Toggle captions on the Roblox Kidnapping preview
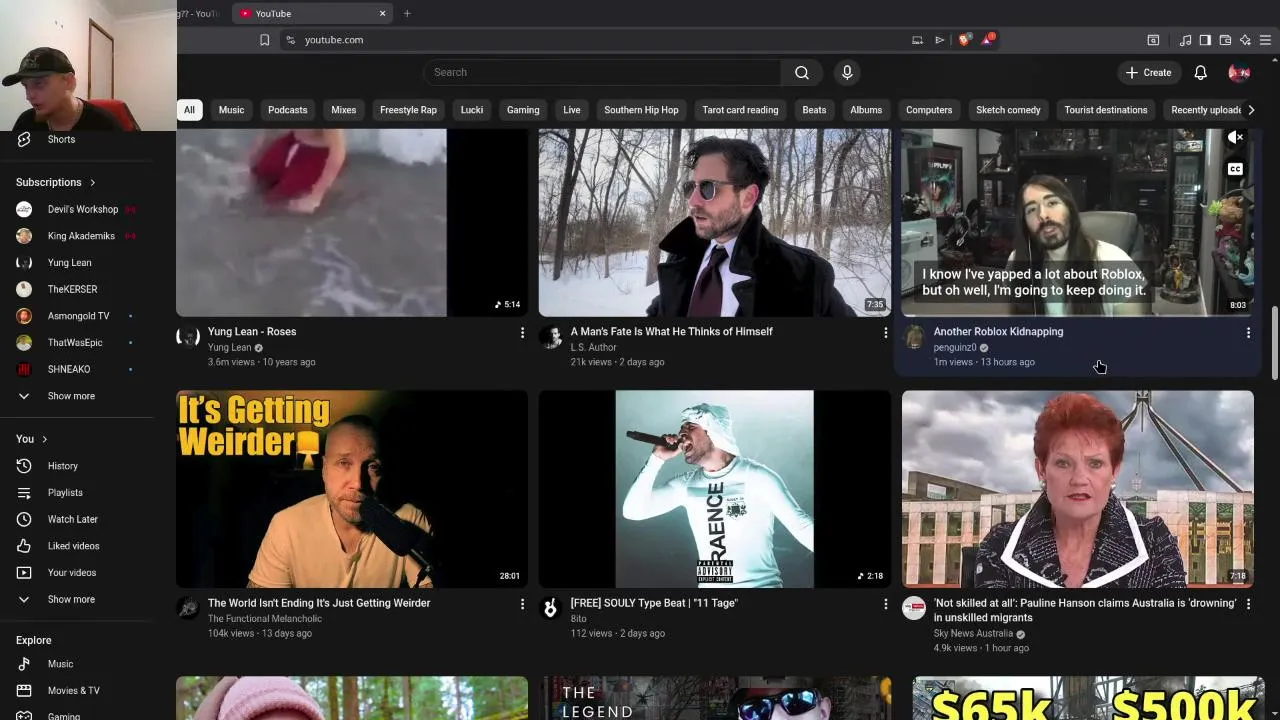This screenshot has width=1280, height=720. [x=1236, y=169]
